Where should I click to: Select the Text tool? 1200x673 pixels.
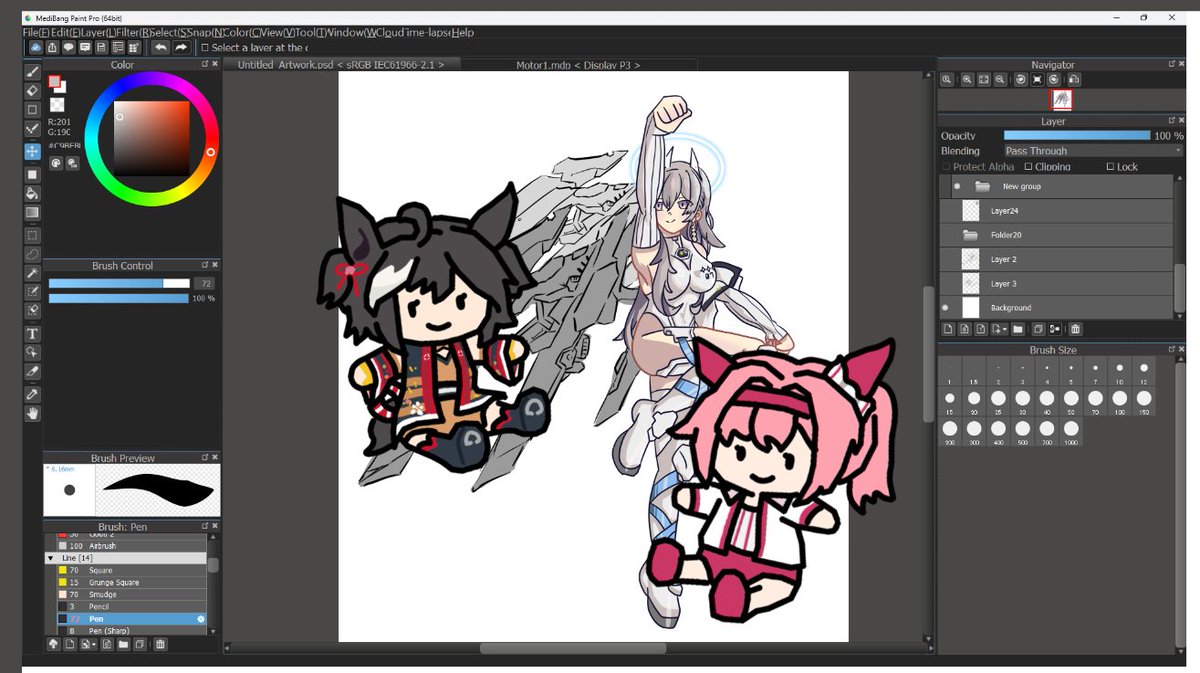(x=32, y=333)
